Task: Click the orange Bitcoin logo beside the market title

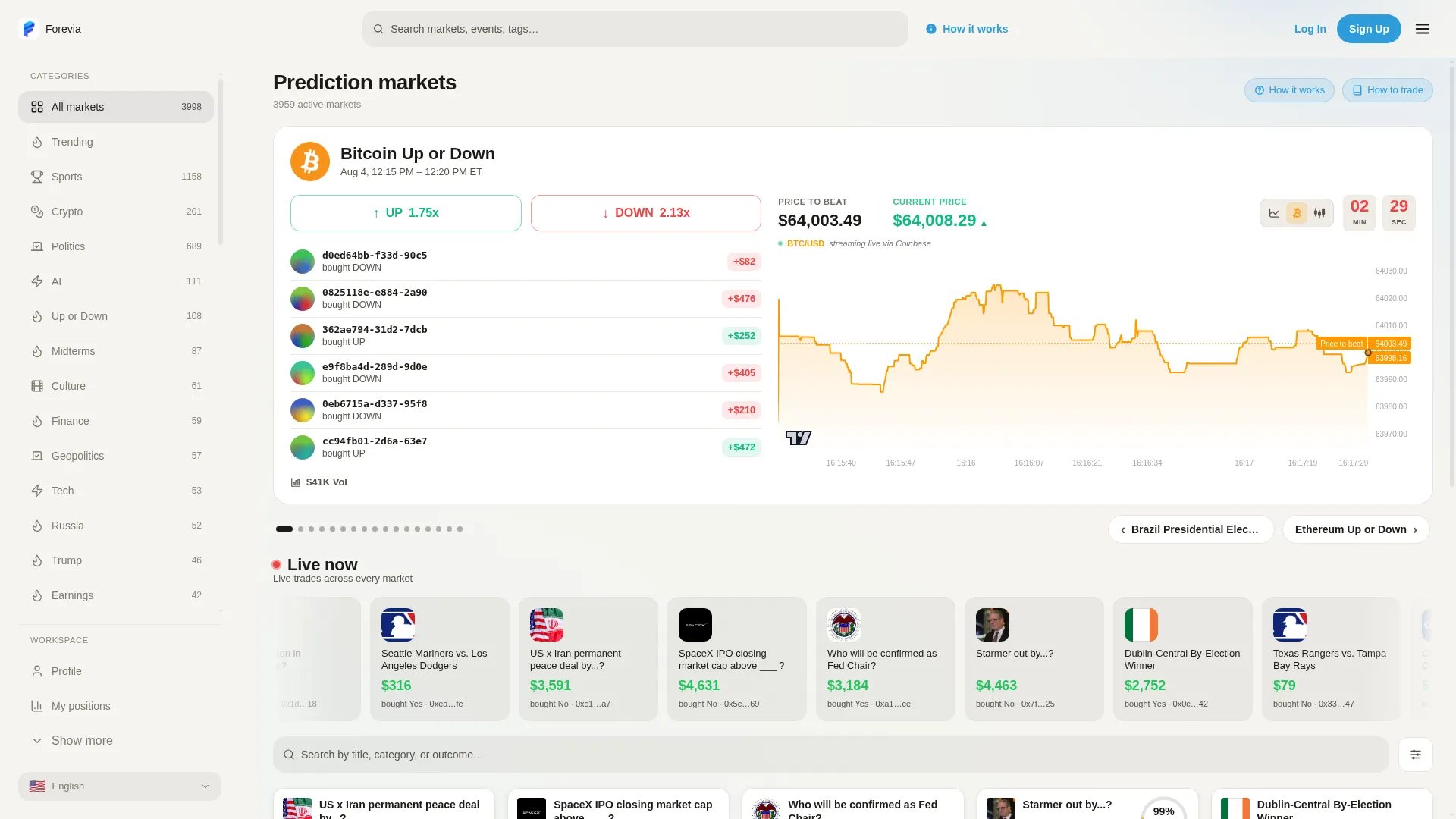Action: click(x=310, y=162)
